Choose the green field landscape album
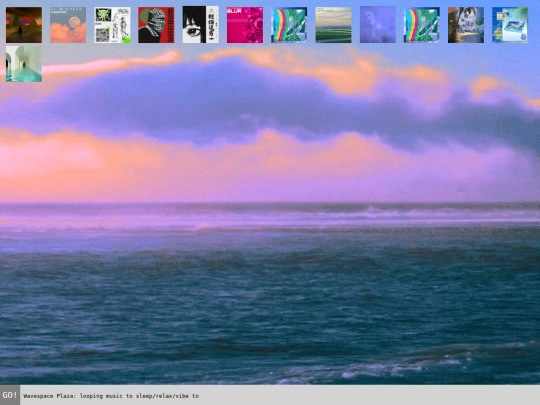Screen dimensions: 540x405 pyautogui.click(x=333, y=25)
